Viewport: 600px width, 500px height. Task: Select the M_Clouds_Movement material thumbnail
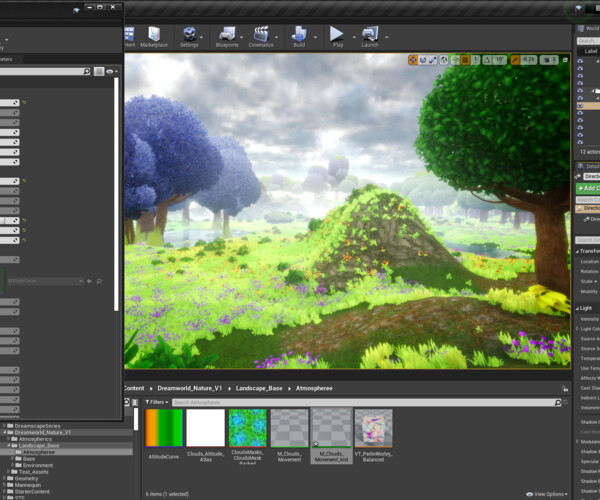[x=289, y=428]
